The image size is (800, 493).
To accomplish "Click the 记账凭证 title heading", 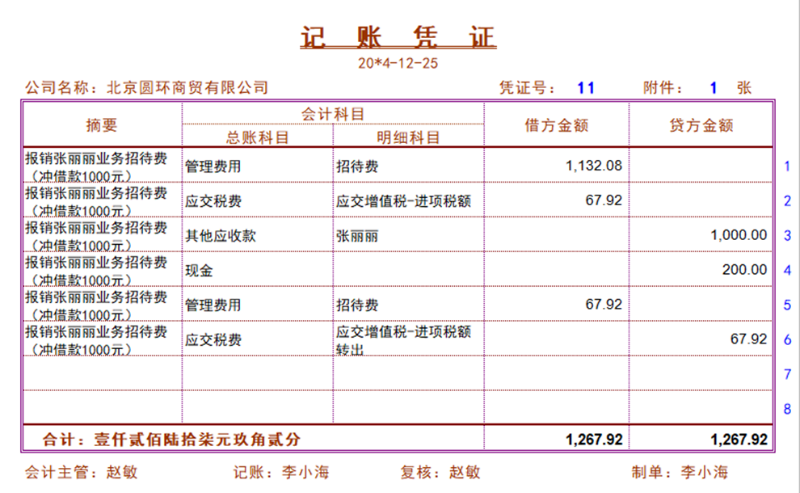I will click(398, 38).
